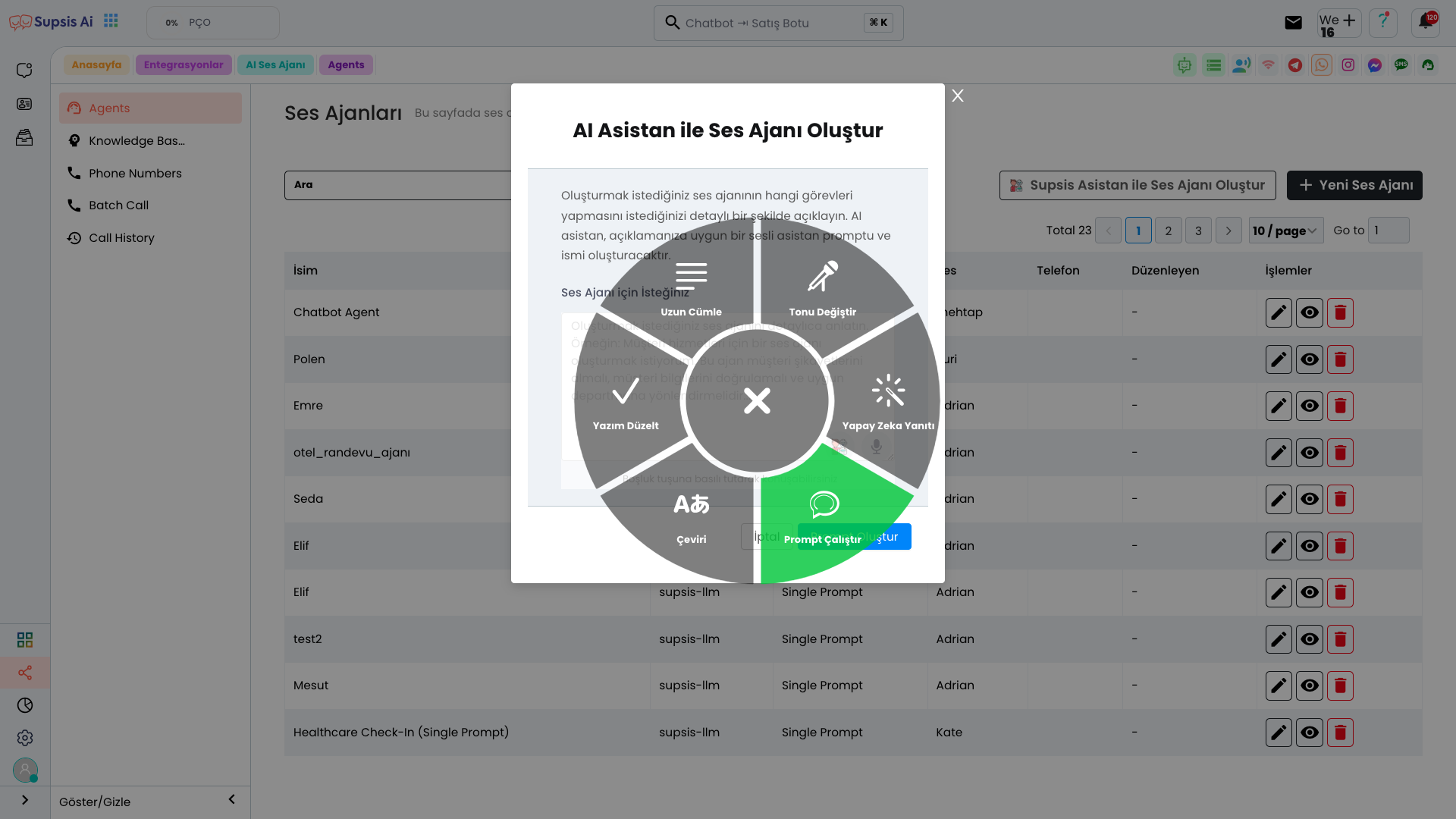Open Messenger channel icon
Viewport: 1456px width, 819px height.
click(x=1375, y=65)
